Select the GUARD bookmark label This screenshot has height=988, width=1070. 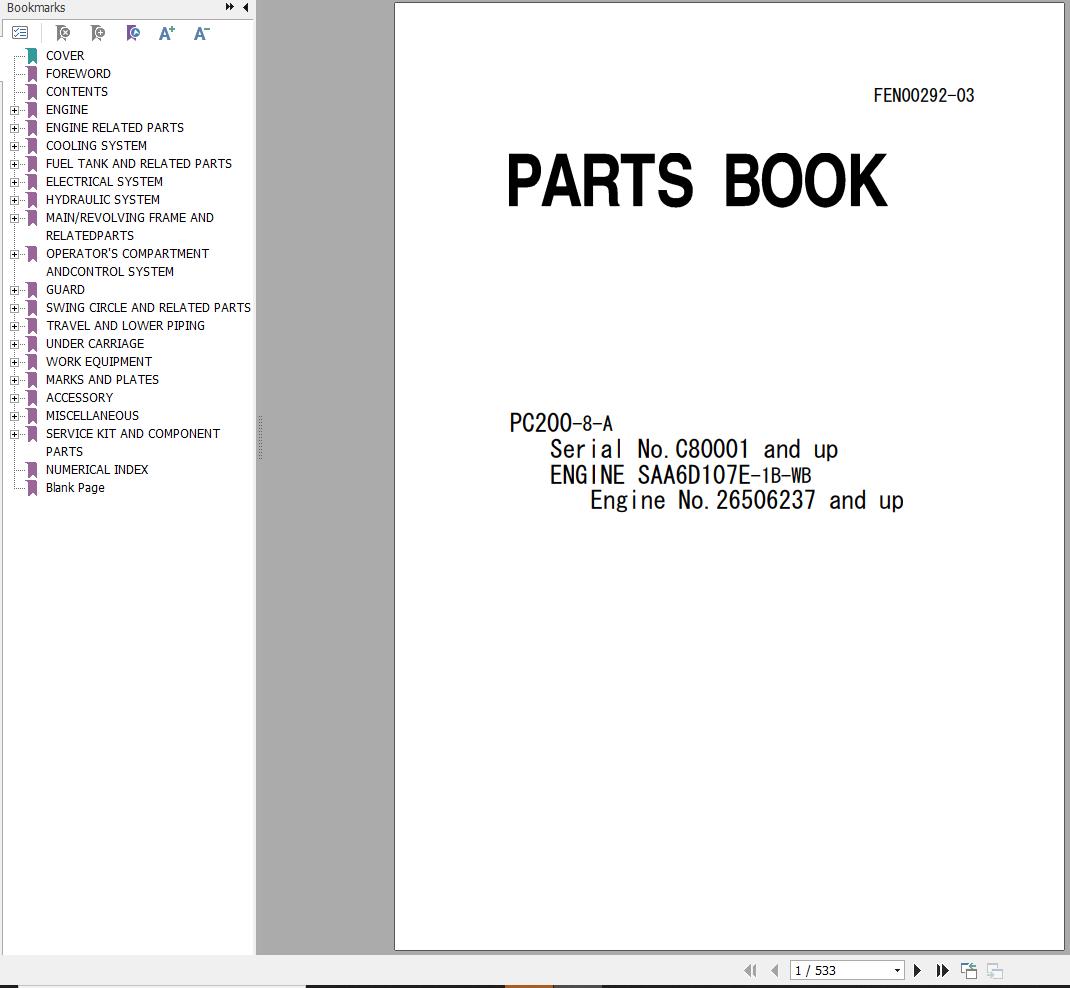click(66, 290)
